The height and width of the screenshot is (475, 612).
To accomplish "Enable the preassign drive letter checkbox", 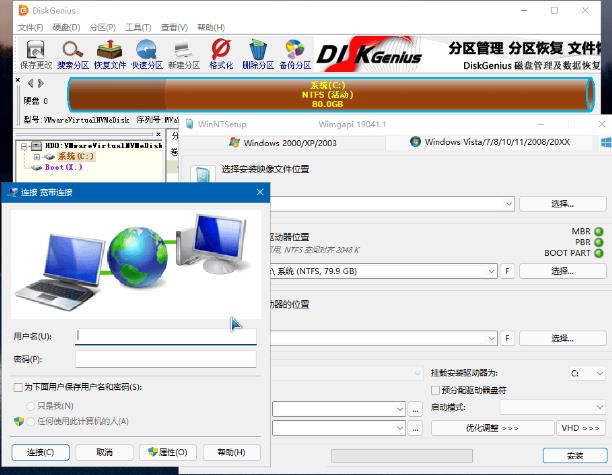I will pyautogui.click(x=435, y=390).
